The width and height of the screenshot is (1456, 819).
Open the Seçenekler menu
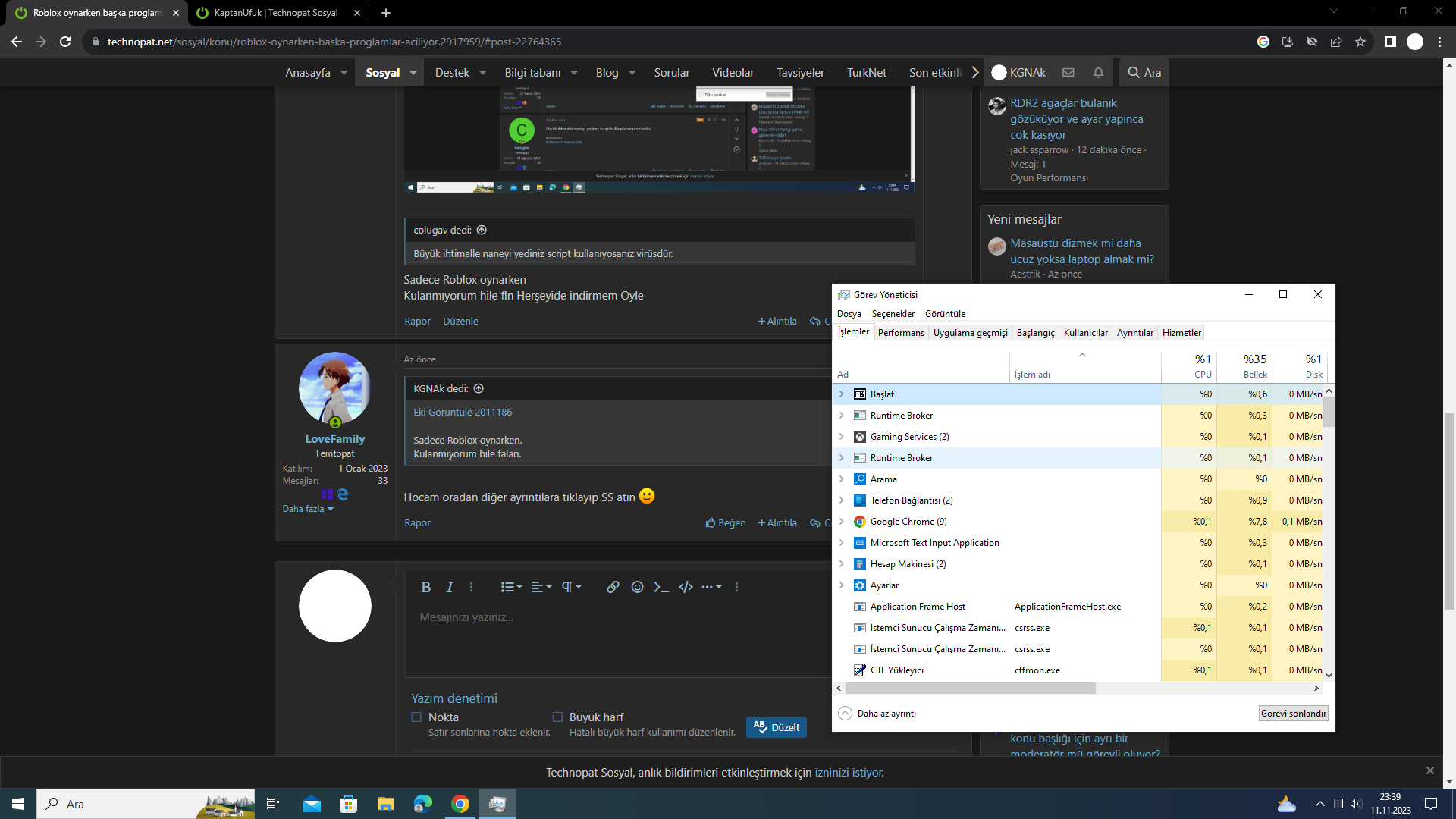coord(893,314)
